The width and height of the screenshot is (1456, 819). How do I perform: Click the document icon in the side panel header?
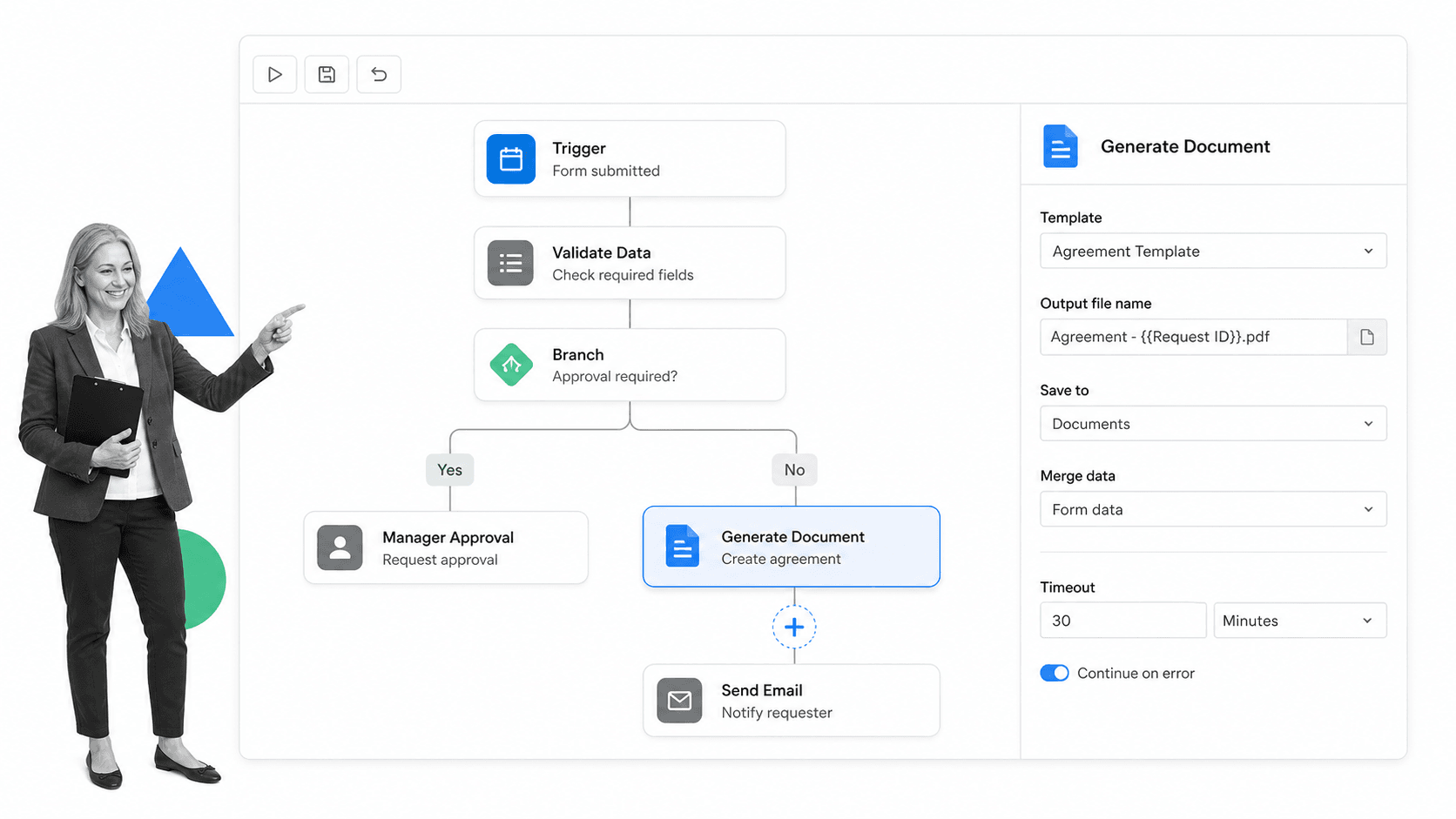[1060, 146]
